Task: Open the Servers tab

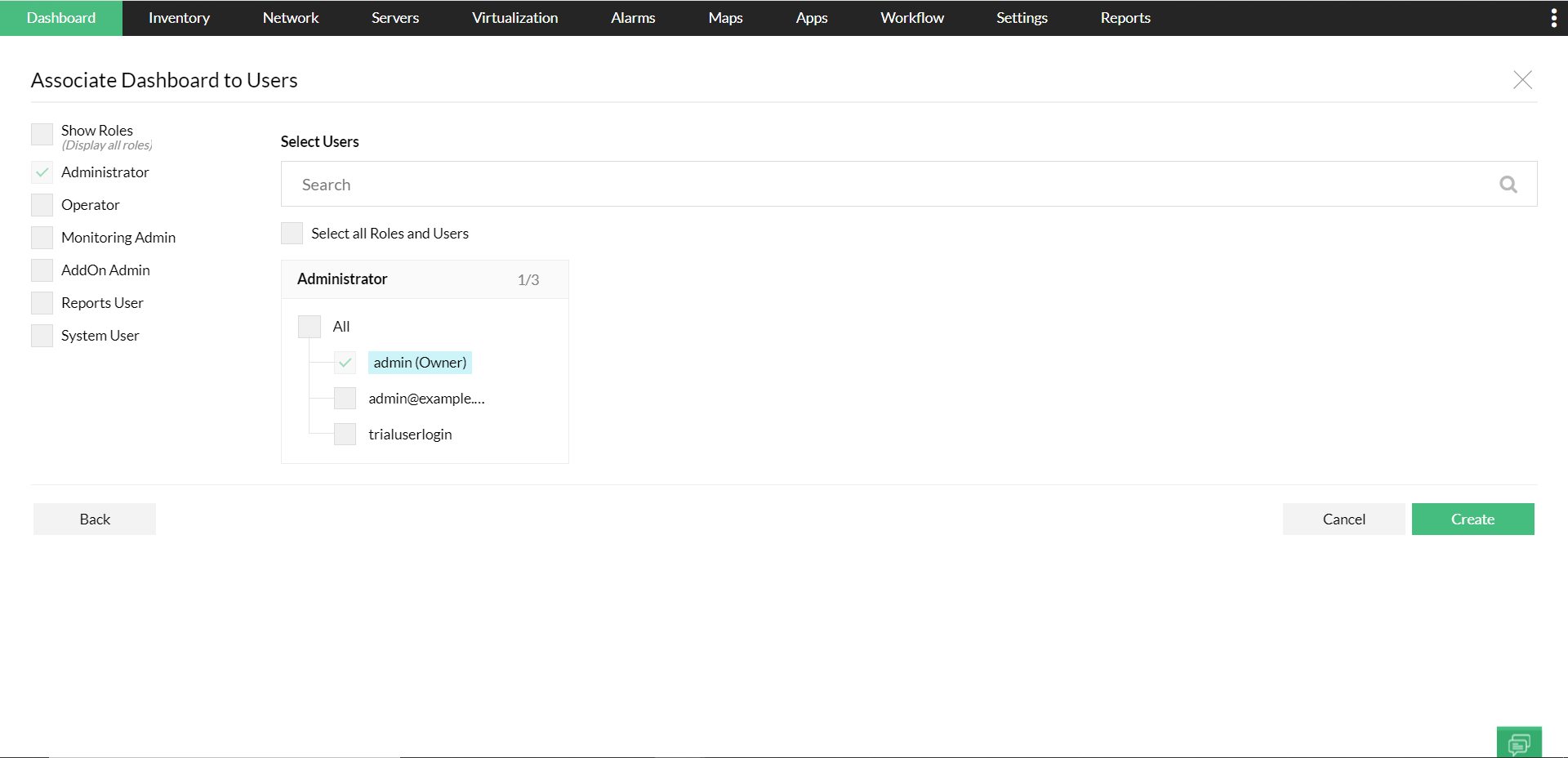Action: (395, 18)
